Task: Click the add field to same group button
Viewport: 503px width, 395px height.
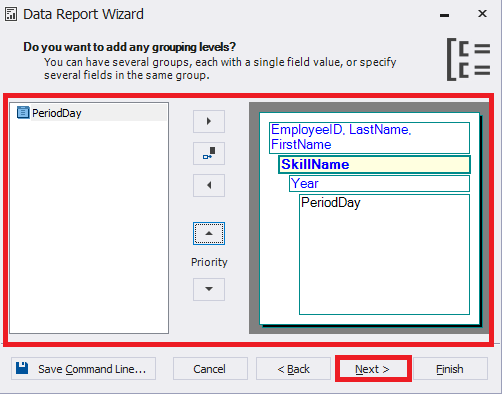Action: click(x=209, y=153)
